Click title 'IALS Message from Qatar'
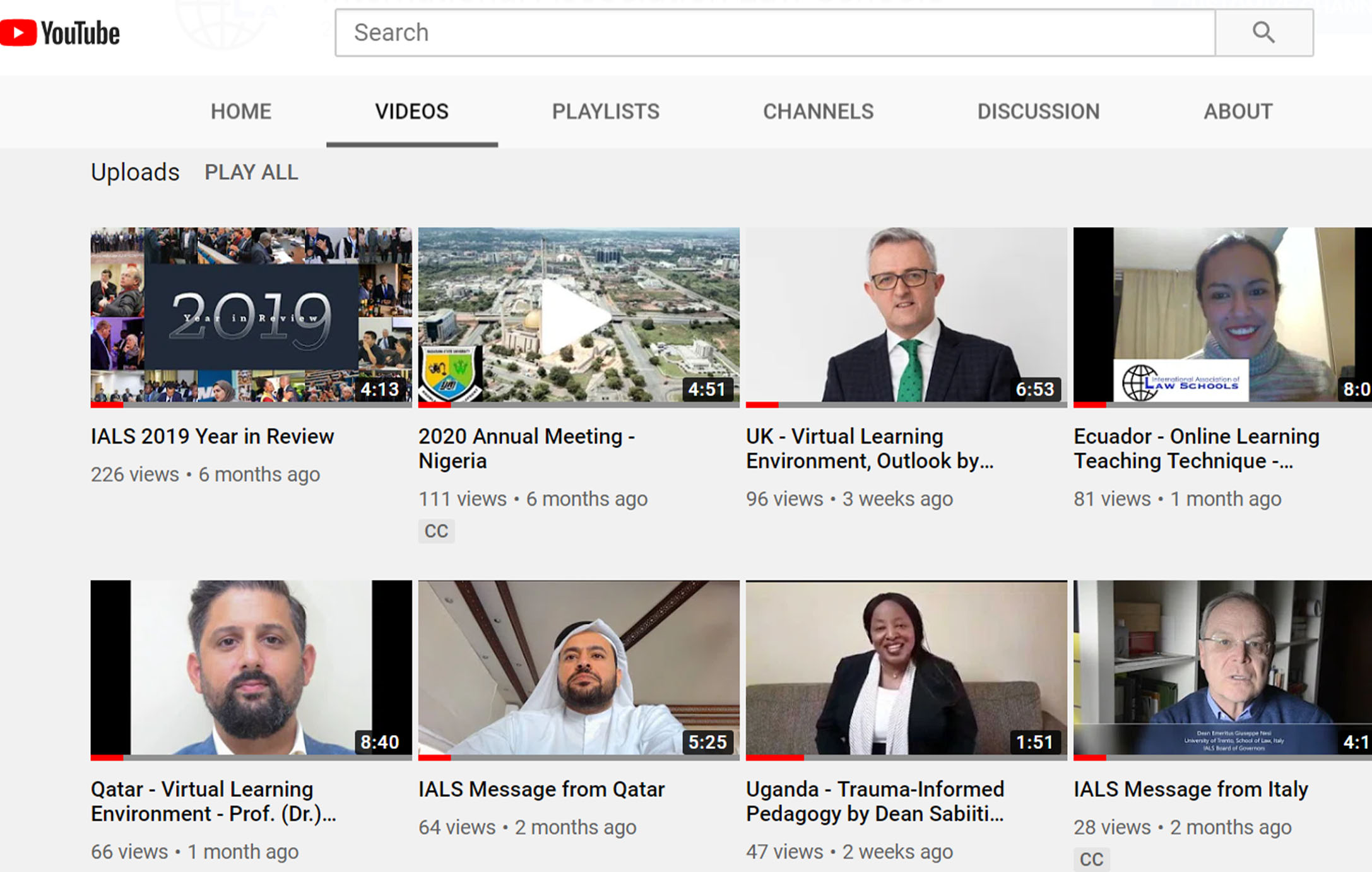This screenshot has width=1372, height=872. tap(541, 789)
